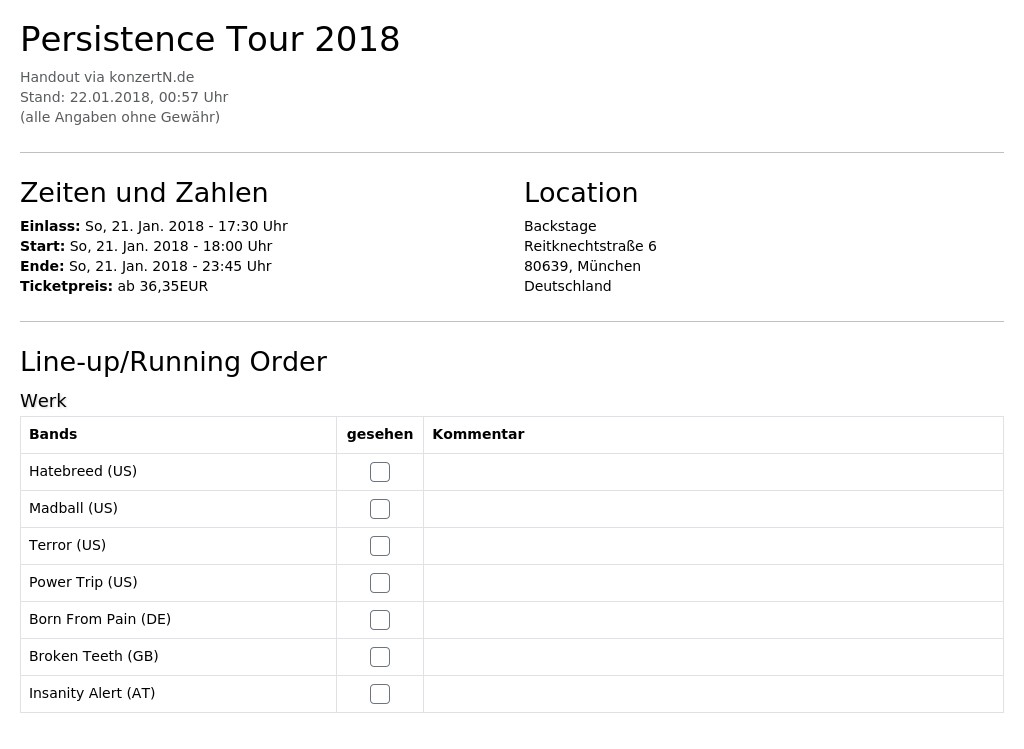Viewport: 1024px width, 749px height.
Task: Check the gesehen box for Hatebreed (US)
Action: [379, 471]
